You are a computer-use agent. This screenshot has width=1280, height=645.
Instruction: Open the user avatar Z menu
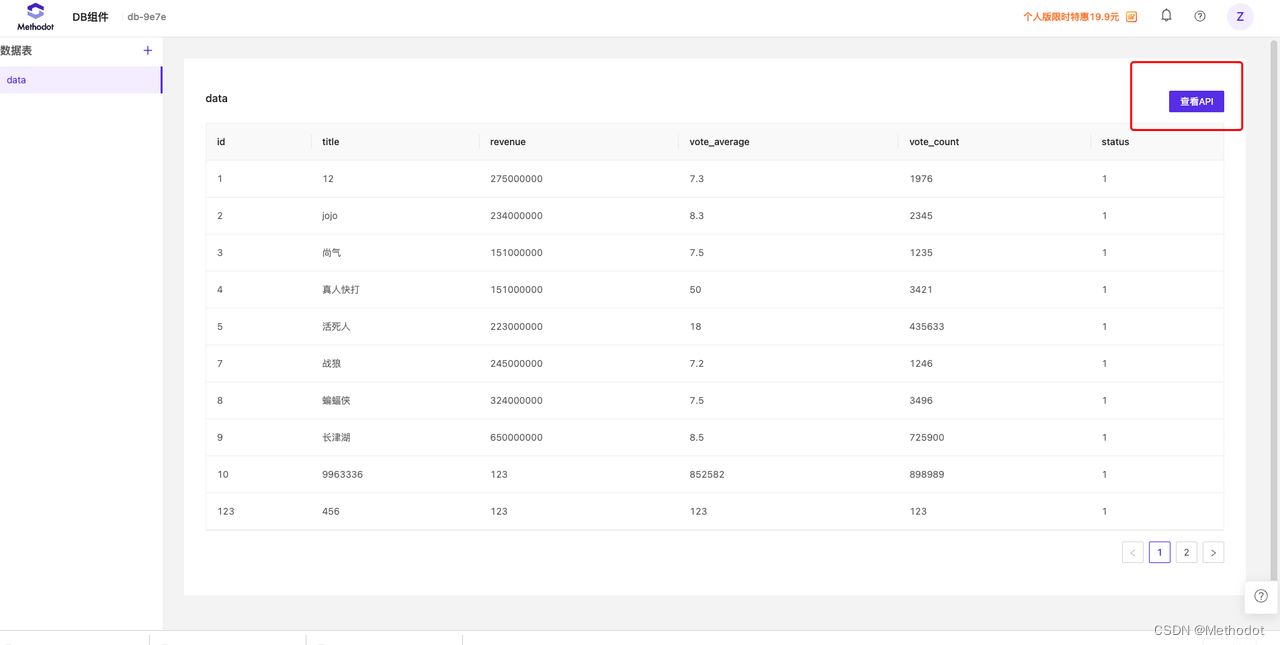[1240, 16]
